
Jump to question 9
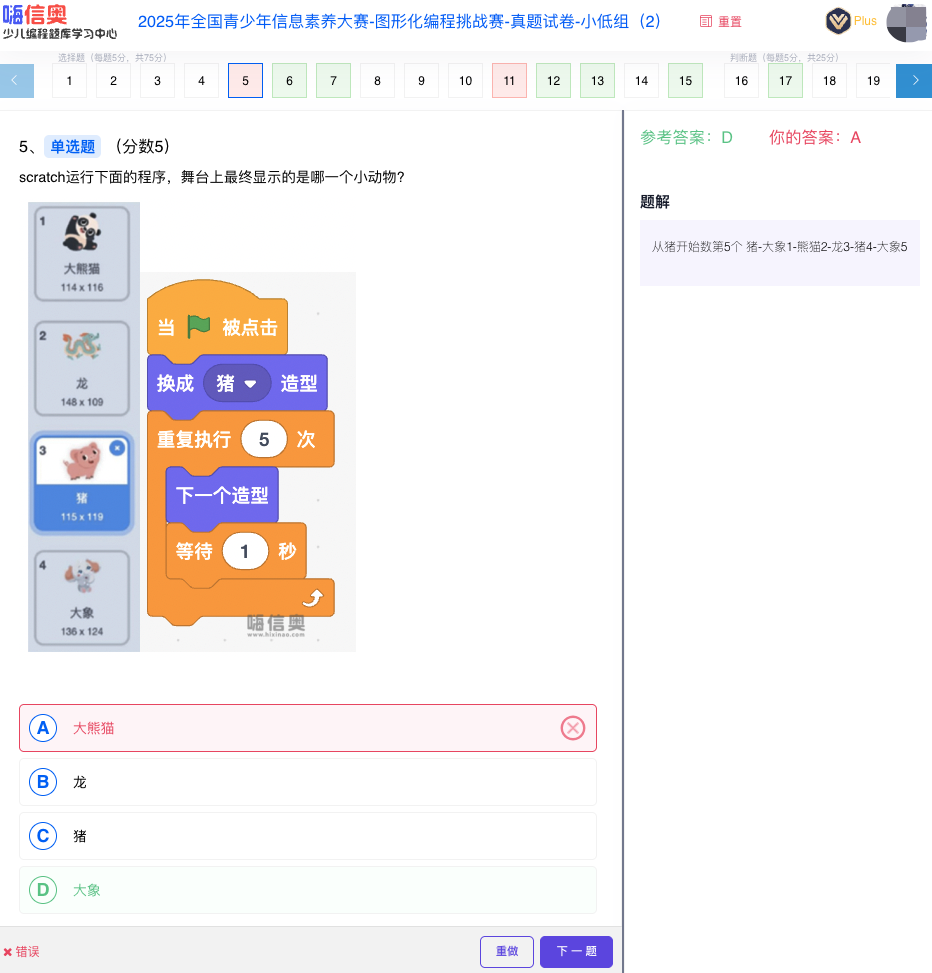(x=421, y=81)
